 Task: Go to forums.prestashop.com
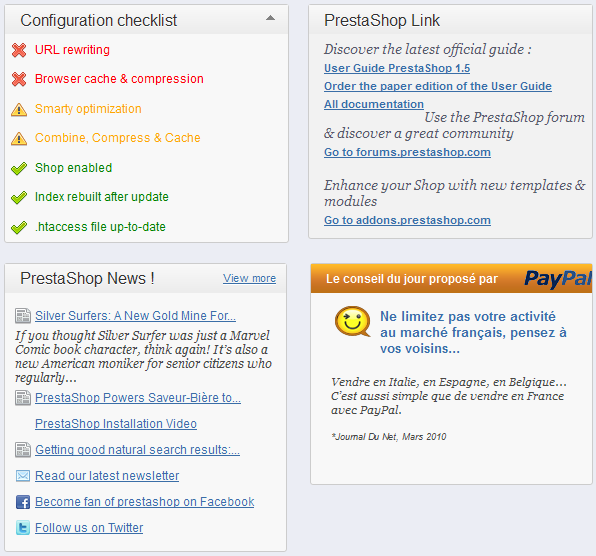[407, 152]
